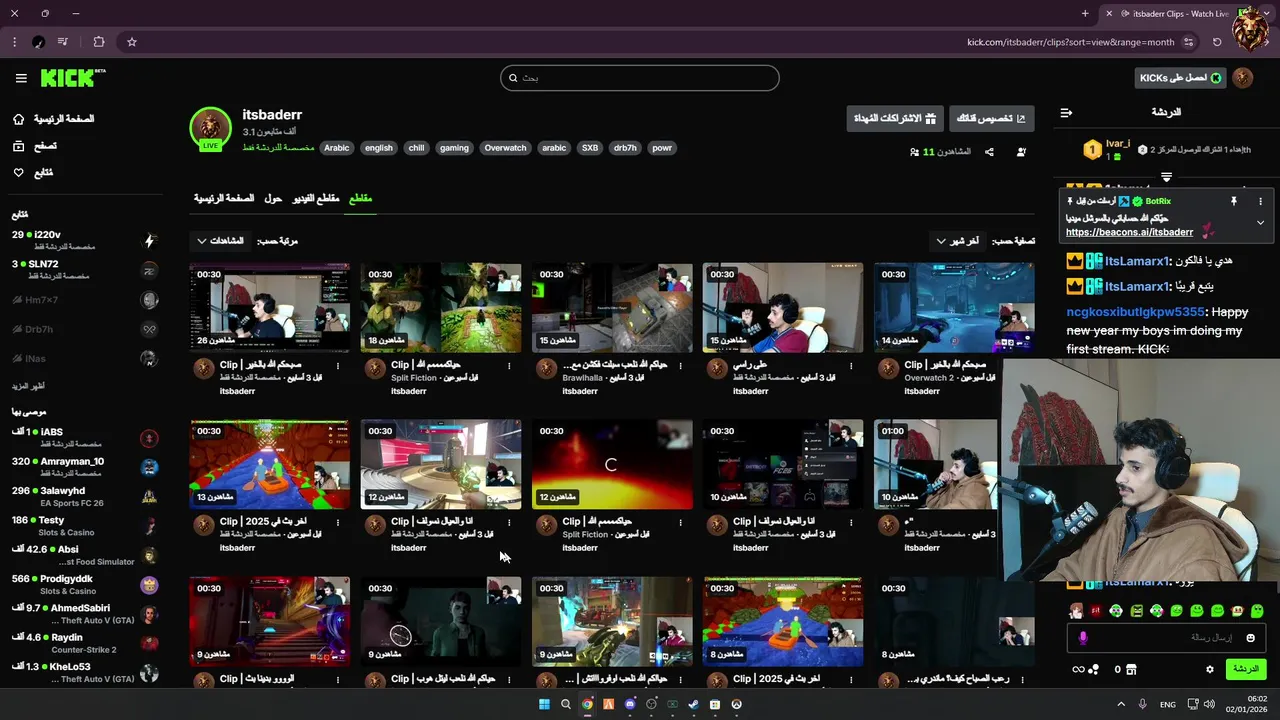This screenshot has height=720, width=1280.
Task: Open recommended channel Prodigygdk
Action: tap(85, 584)
